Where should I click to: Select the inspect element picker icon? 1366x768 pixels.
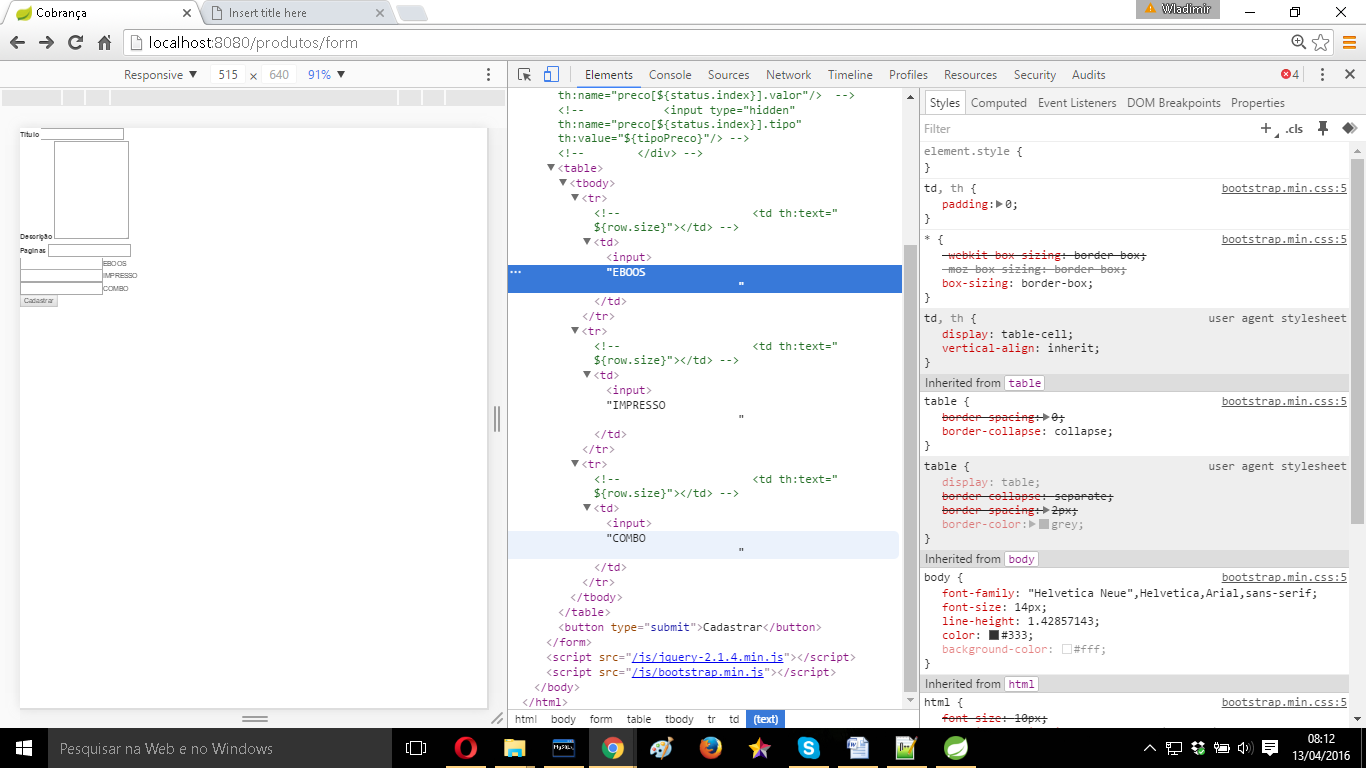coord(525,75)
